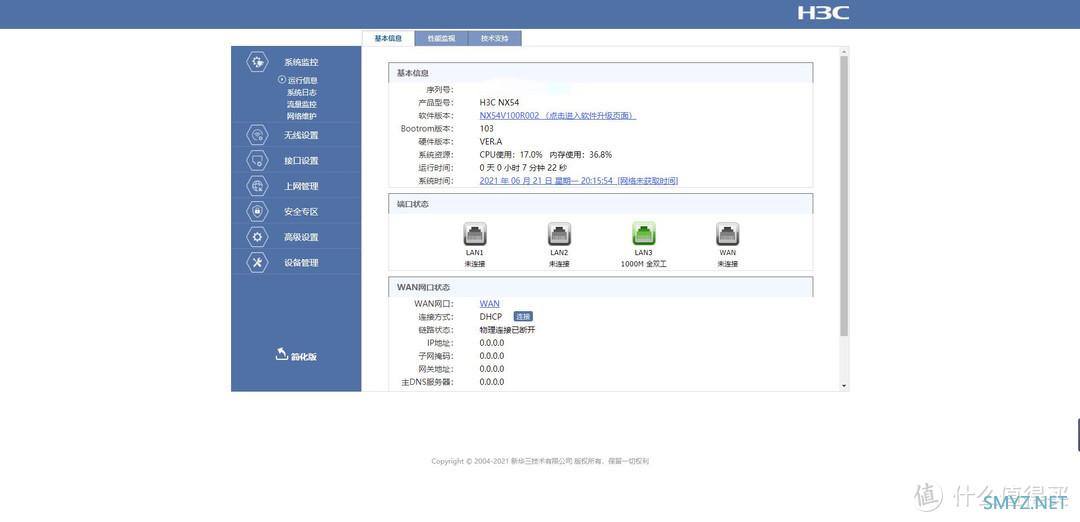Select the 系统日志 submenu item
Viewport: 1080px width, 522px height.
[x=302, y=92]
